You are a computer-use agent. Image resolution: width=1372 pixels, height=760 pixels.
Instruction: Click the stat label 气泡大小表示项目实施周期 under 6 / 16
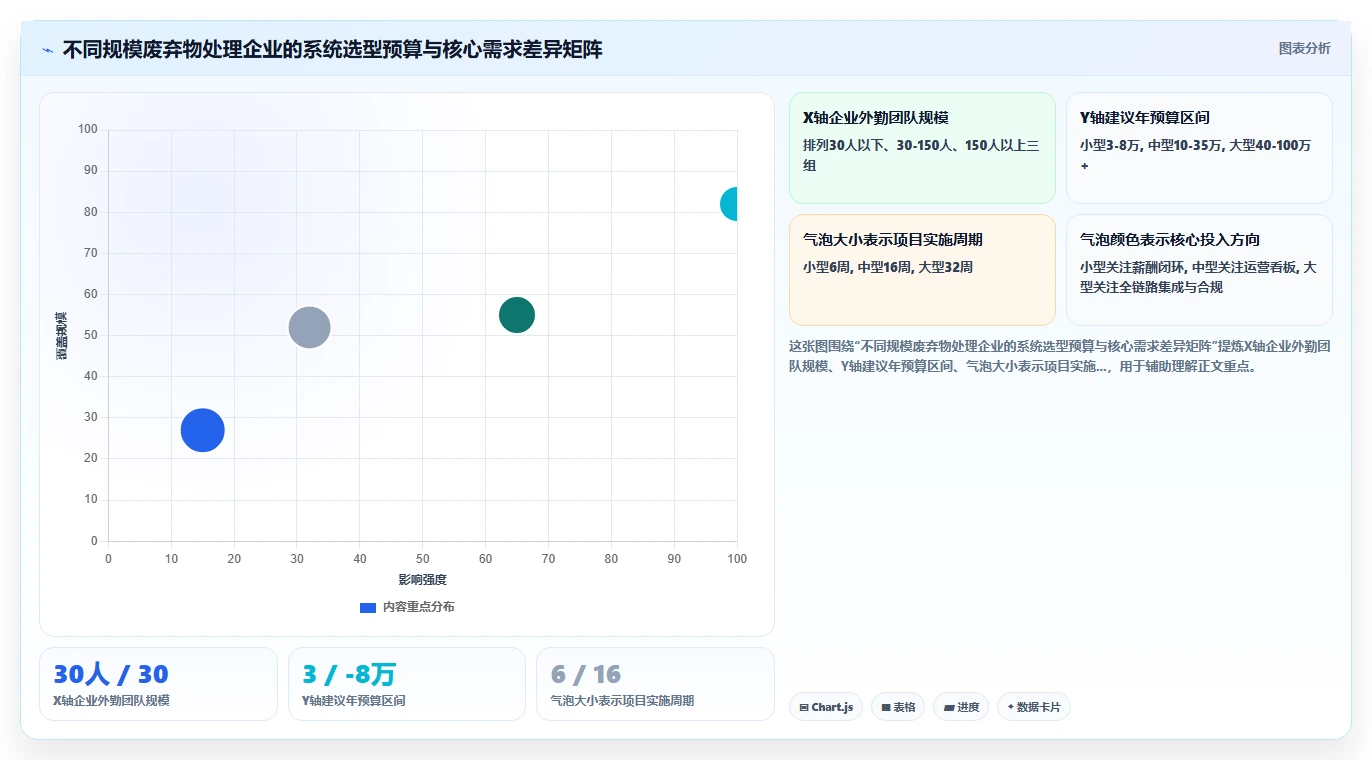622,701
